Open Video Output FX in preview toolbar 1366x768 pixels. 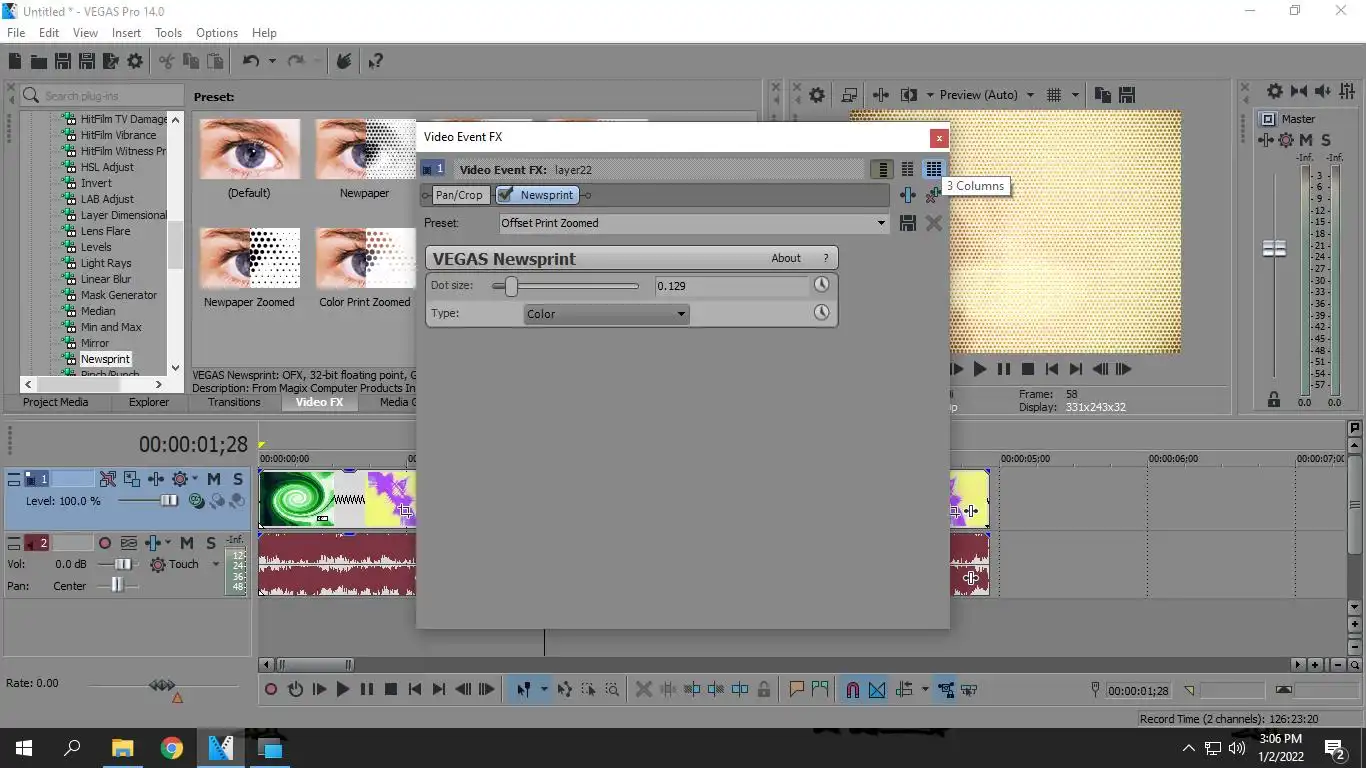click(x=880, y=95)
